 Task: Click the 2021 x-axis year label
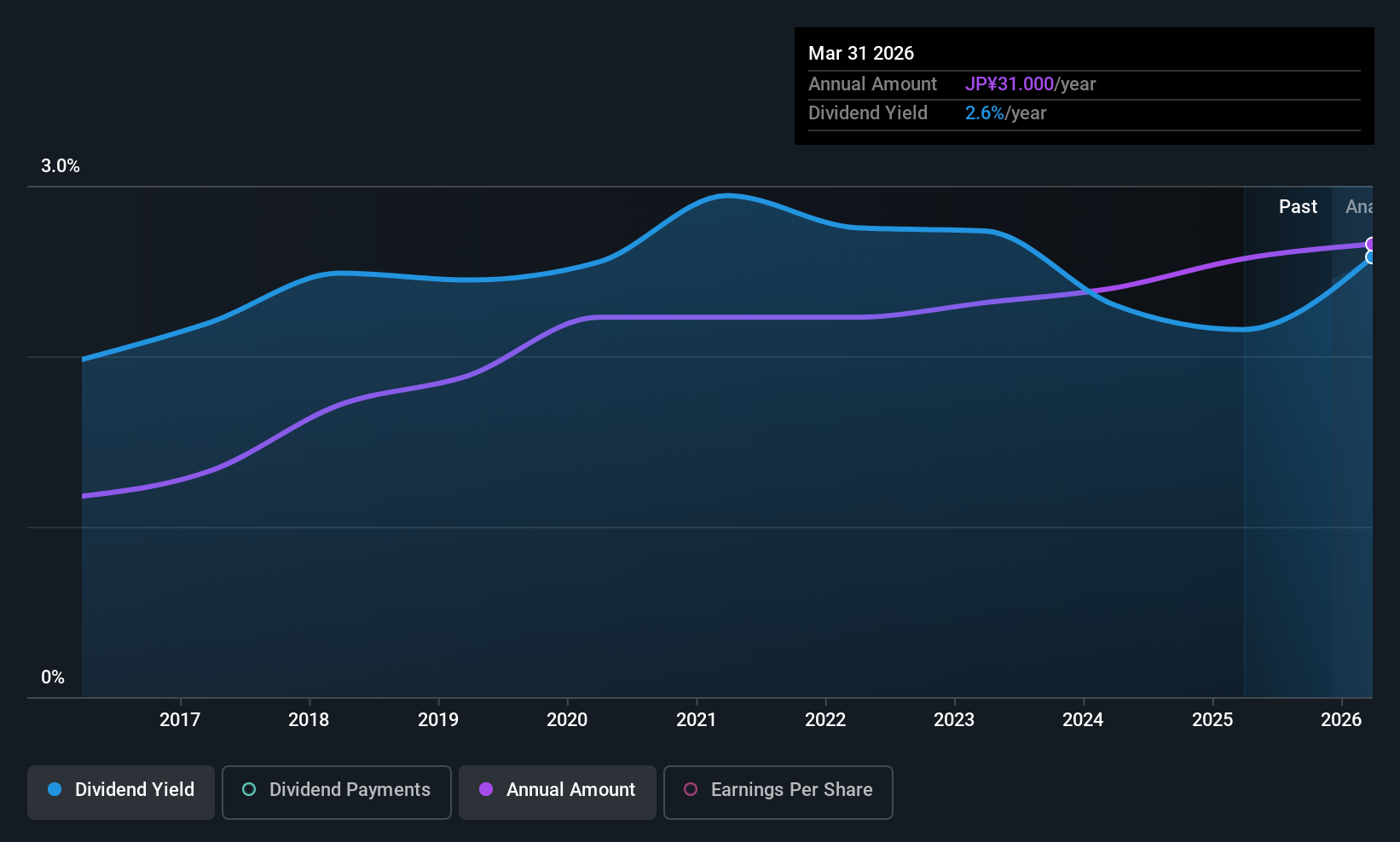[x=697, y=720]
